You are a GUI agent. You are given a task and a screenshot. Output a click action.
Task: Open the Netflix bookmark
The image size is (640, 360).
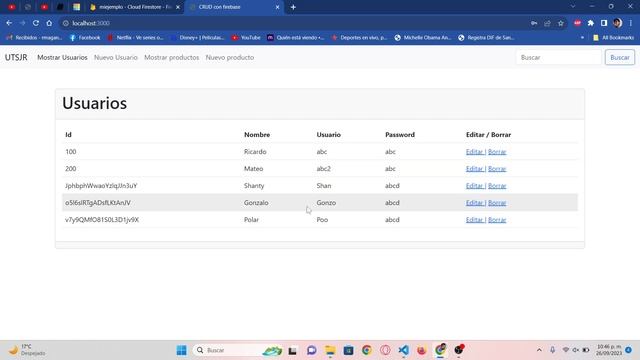coord(135,38)
